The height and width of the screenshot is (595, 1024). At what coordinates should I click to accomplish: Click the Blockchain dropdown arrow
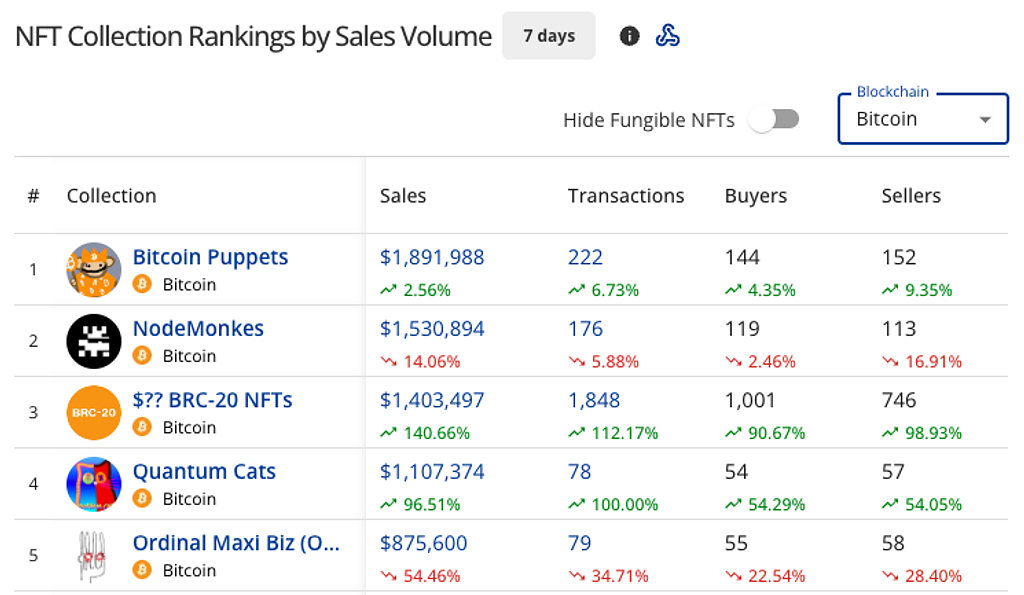point(985,120)
